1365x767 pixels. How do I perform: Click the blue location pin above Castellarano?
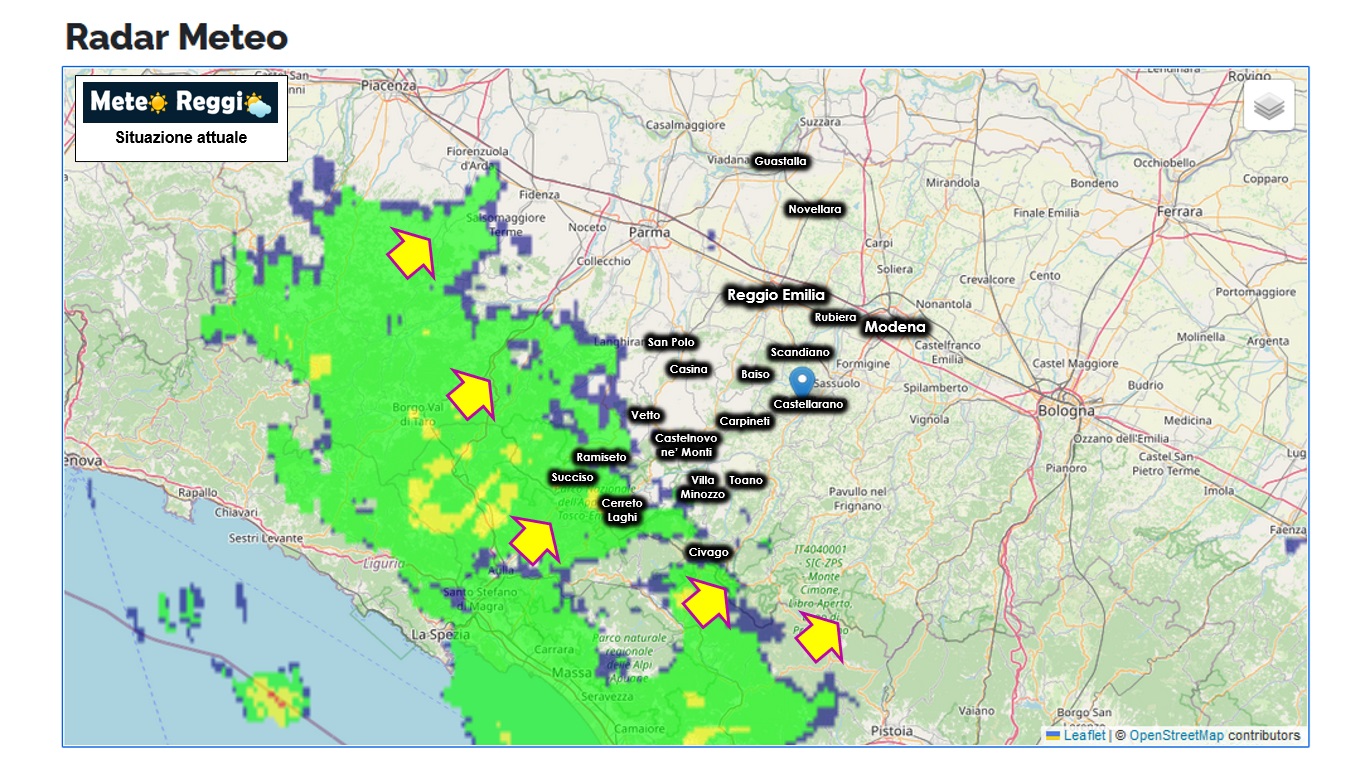point(801,381)
